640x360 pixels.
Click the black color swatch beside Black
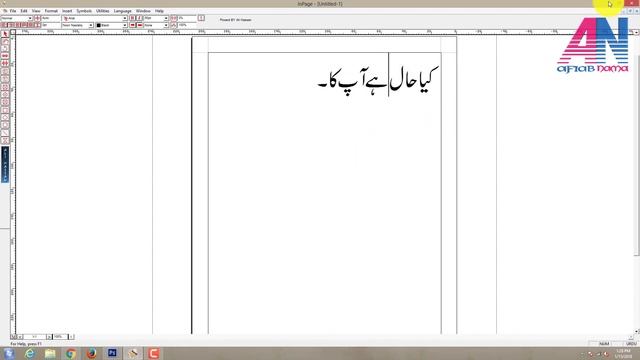(98, 25)
